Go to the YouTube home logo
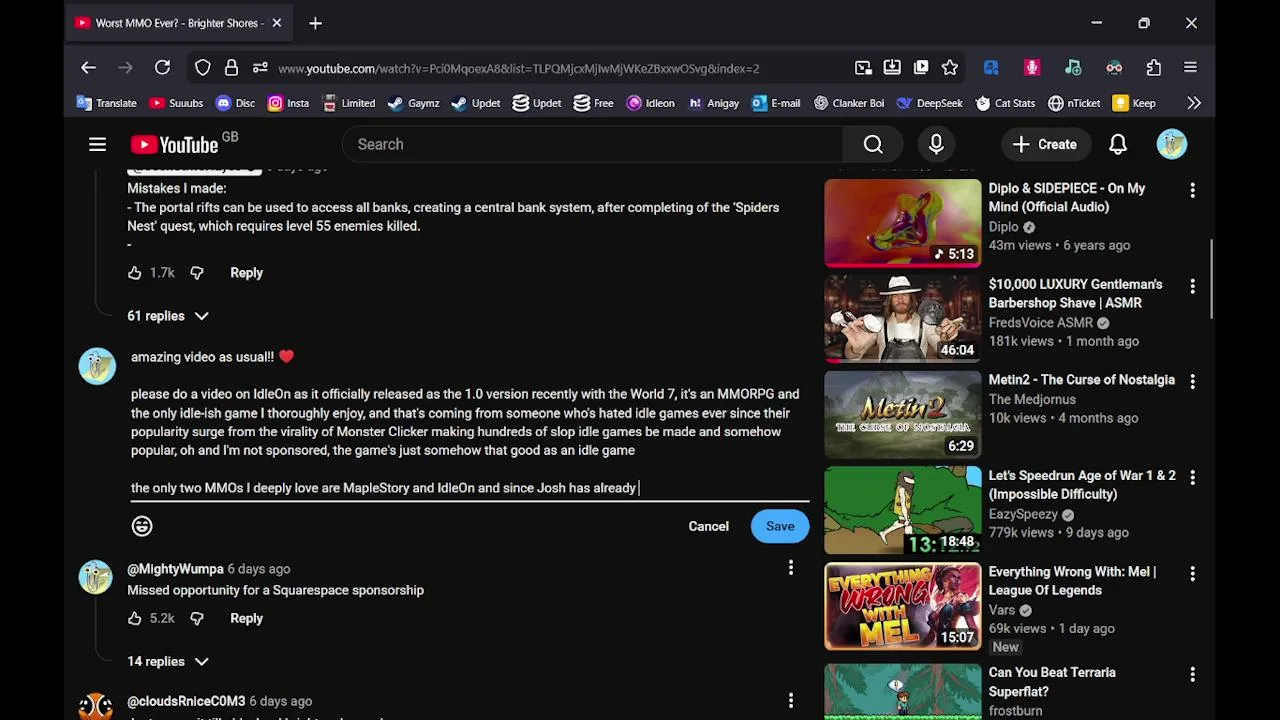 [174, 145]
